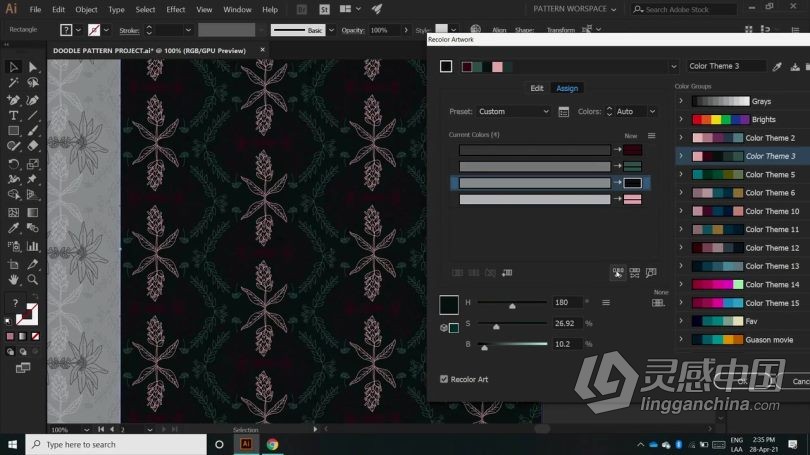810x455 pixels.
Task: Toggle the Recolor Art checkbox
Action: pyautogui.click(x=444, y=379)
